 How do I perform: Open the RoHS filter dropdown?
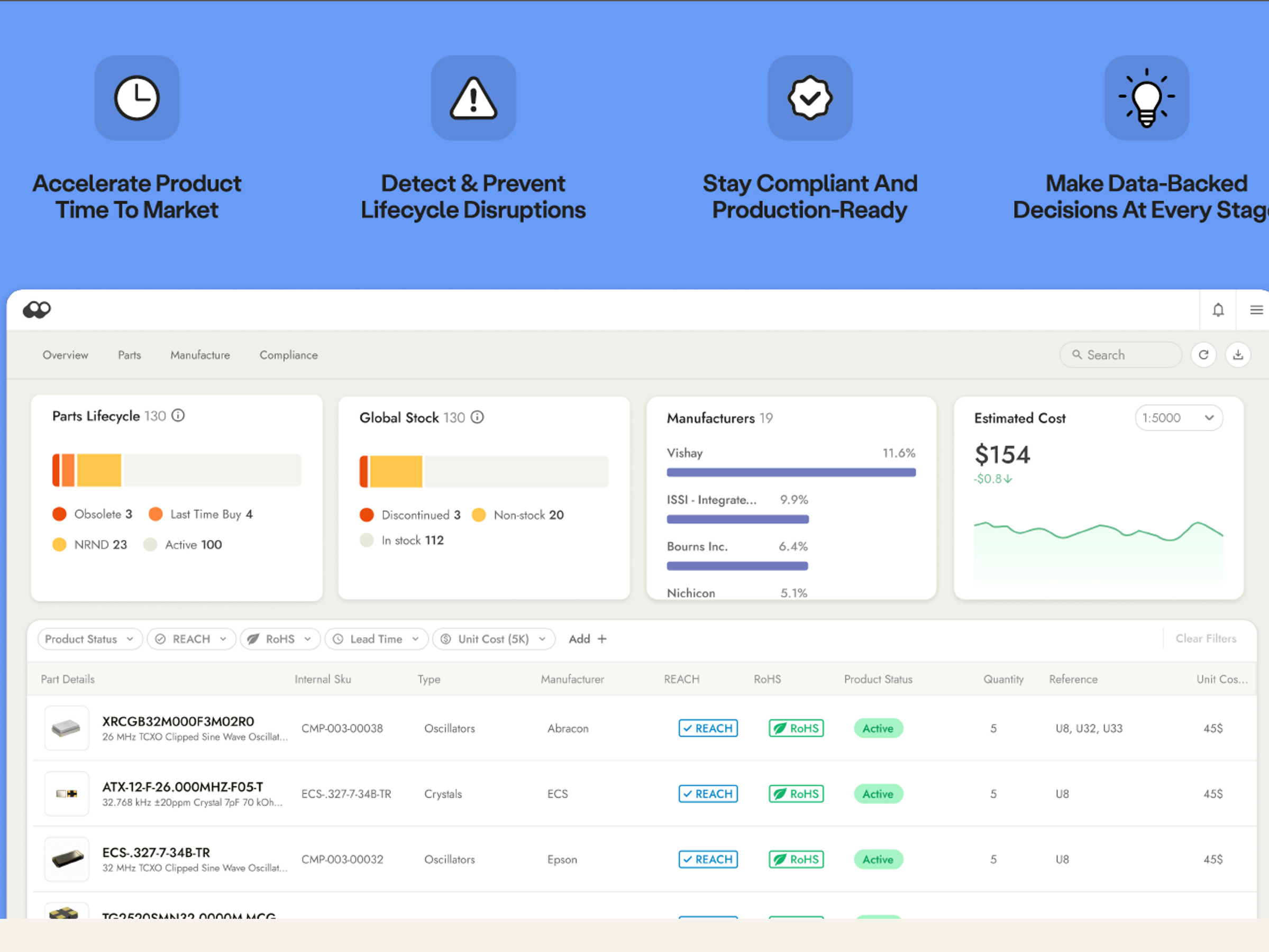pos(280,639)
